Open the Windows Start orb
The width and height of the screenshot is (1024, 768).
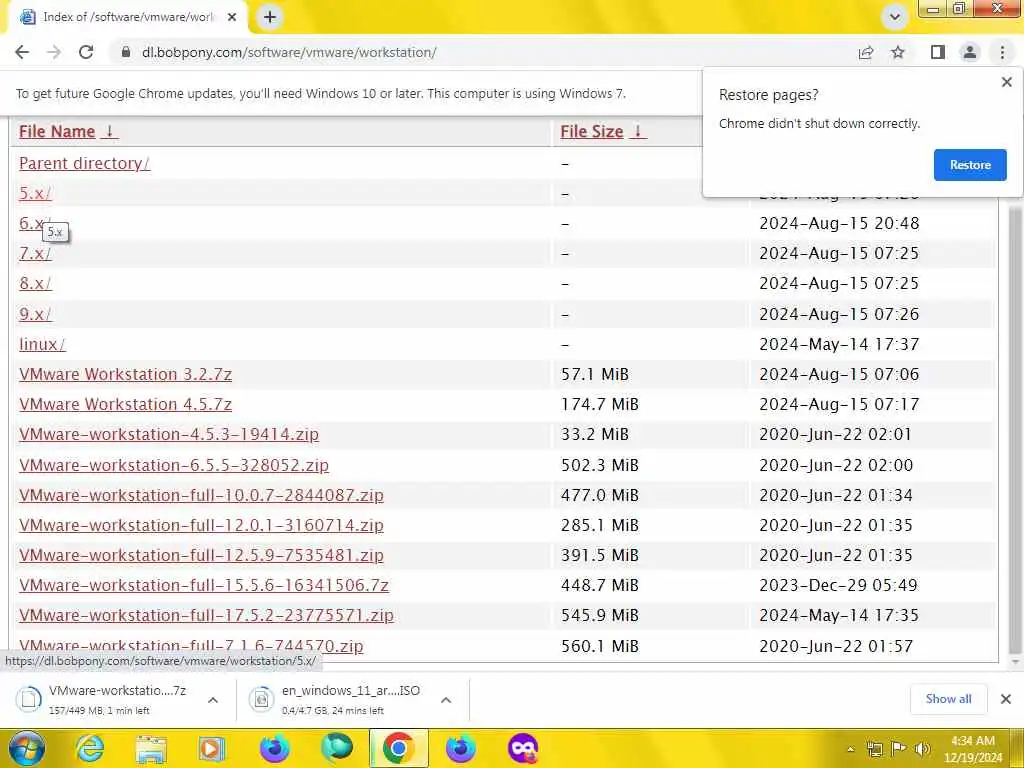coord(27,748)
